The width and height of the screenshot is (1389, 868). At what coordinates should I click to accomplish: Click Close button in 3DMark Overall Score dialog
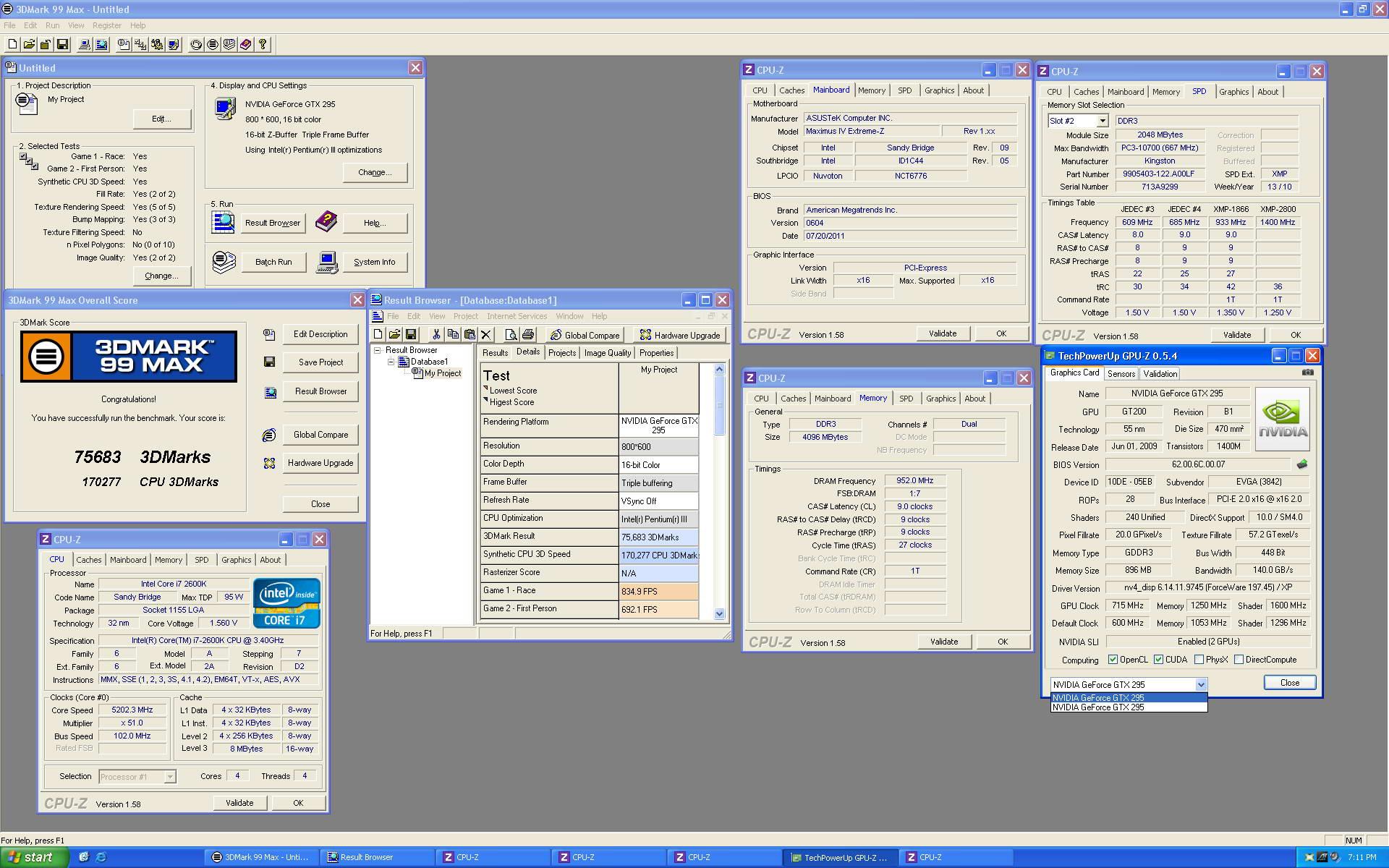click(x=320, y=504)
